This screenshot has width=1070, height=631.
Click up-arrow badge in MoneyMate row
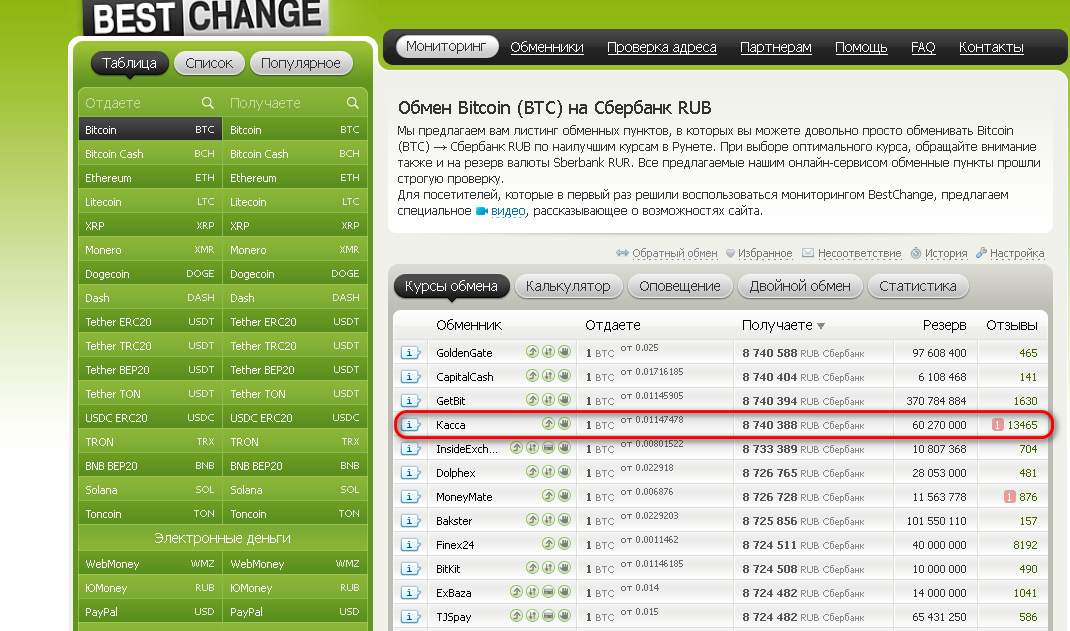(548, 496)
